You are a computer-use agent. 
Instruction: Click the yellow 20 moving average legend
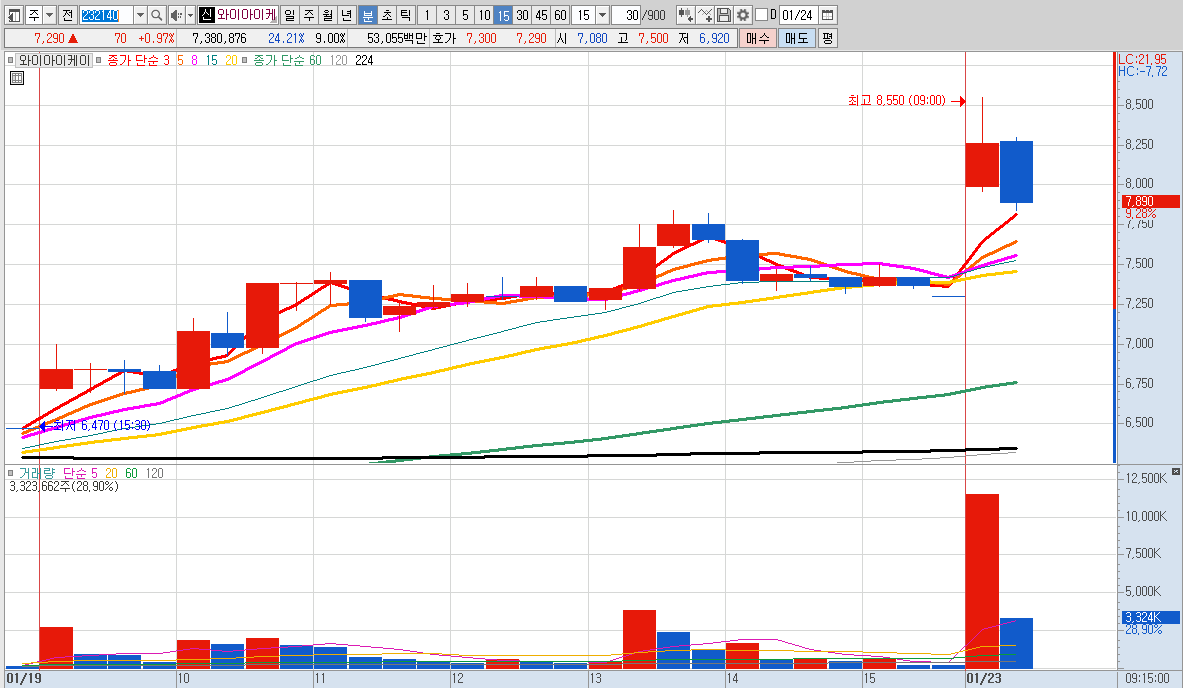(231, 60)
